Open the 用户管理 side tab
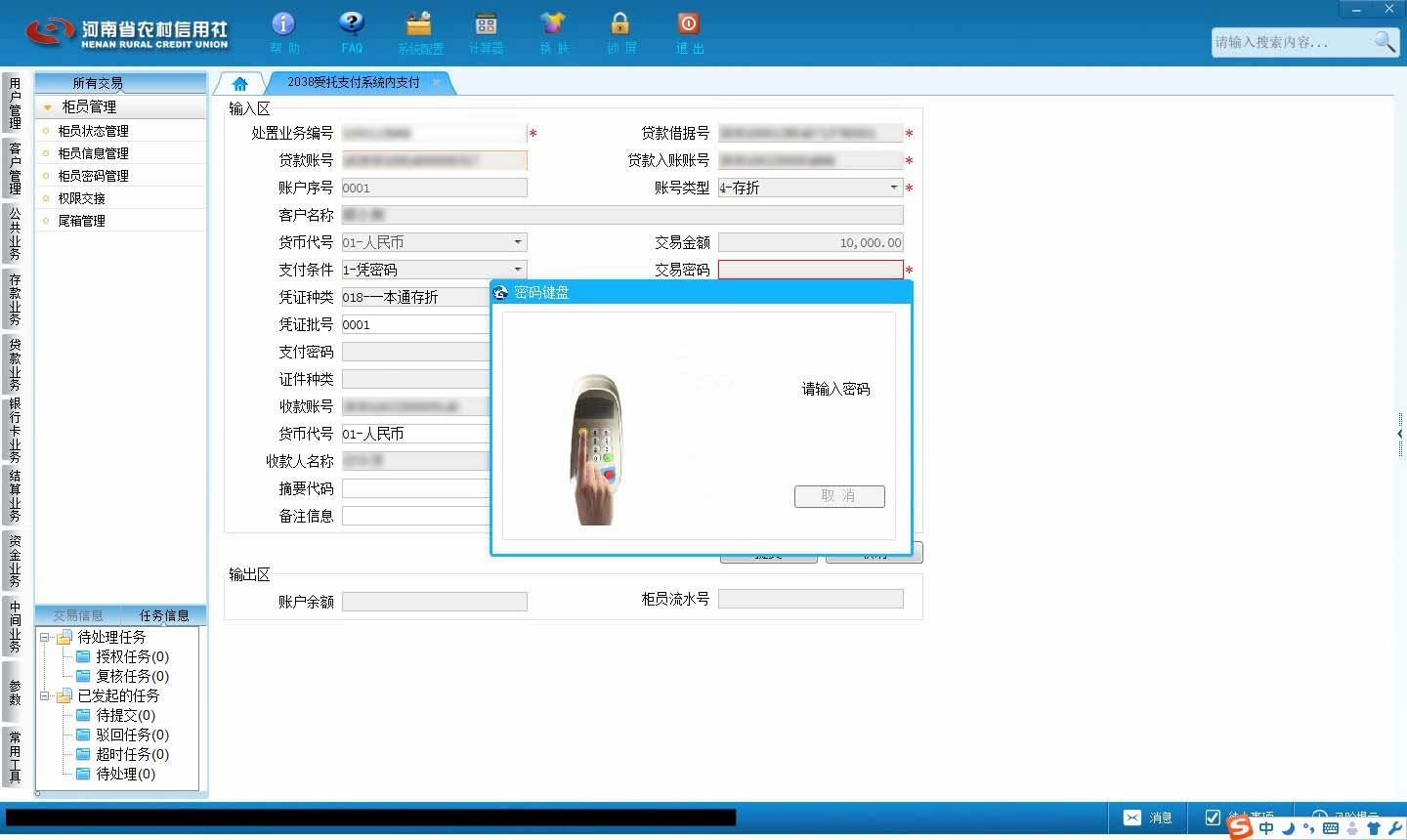This screenshot has width=1407, height=840. click(14, 104)
